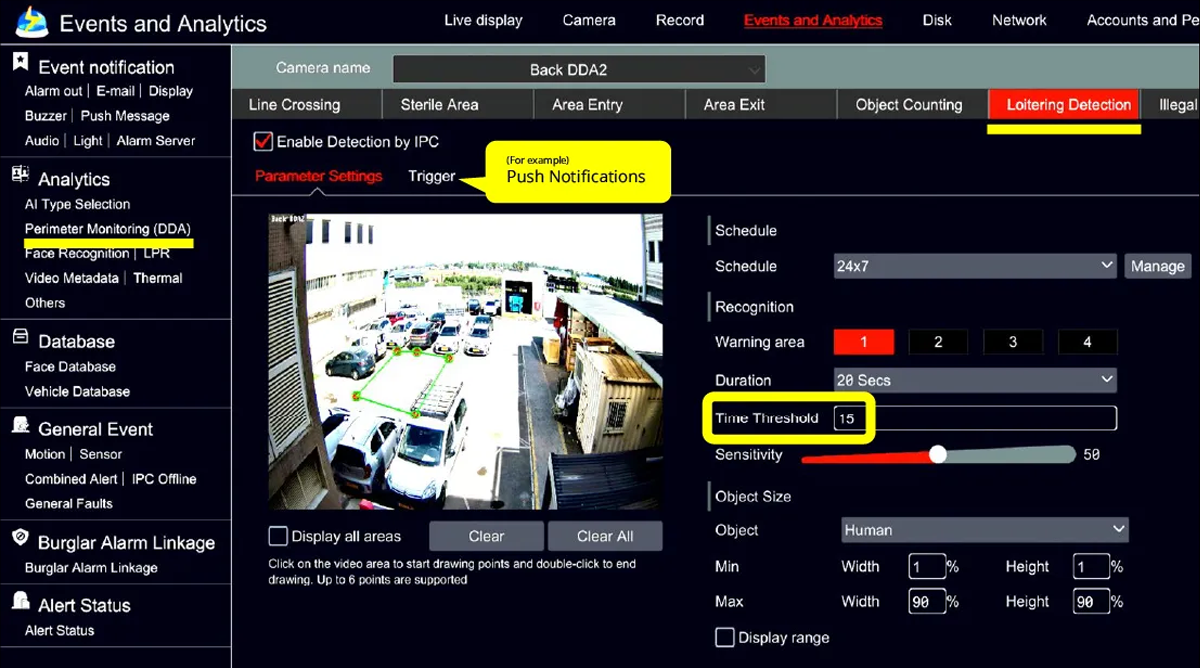
Task: Check the Display all areas box
Action: coord(278,536)
